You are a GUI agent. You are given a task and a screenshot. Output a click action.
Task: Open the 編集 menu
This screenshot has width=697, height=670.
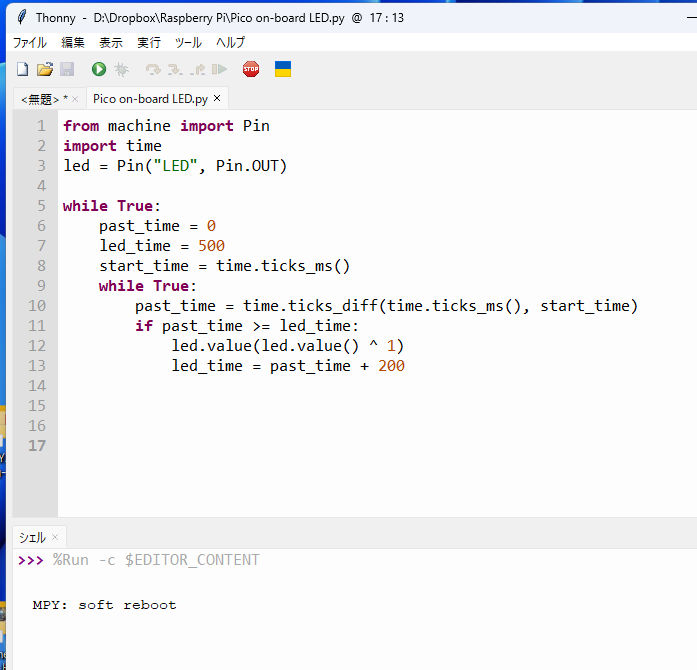point(73,42)
